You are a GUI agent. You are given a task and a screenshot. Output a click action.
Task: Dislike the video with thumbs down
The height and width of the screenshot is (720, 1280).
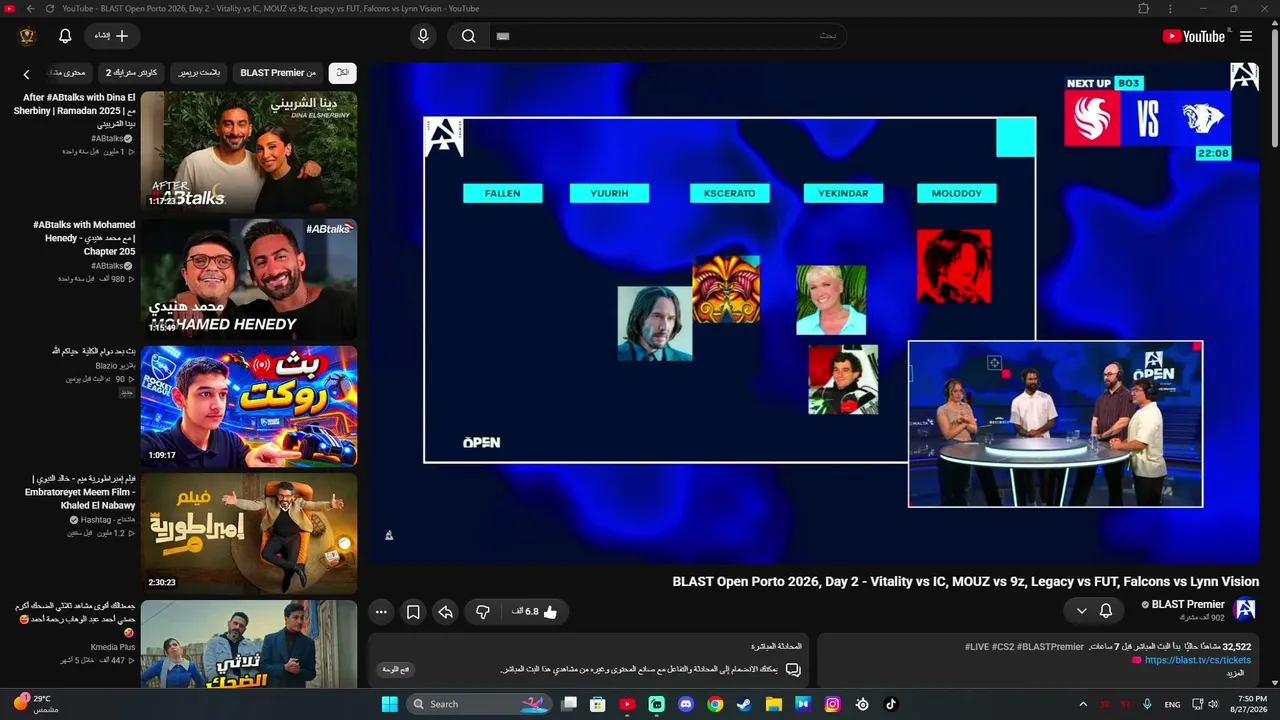[x=483, y=611]
